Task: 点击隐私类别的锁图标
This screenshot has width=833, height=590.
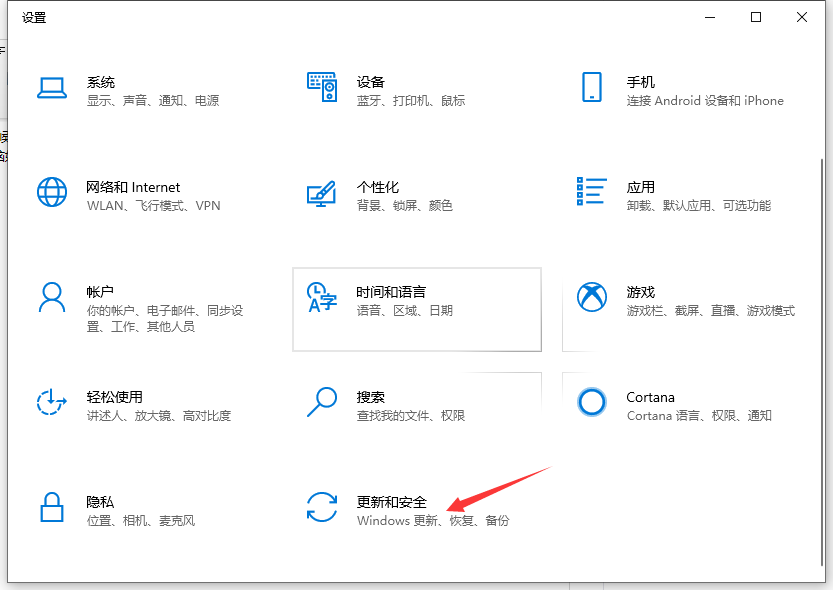Action: tap(52, 508)
